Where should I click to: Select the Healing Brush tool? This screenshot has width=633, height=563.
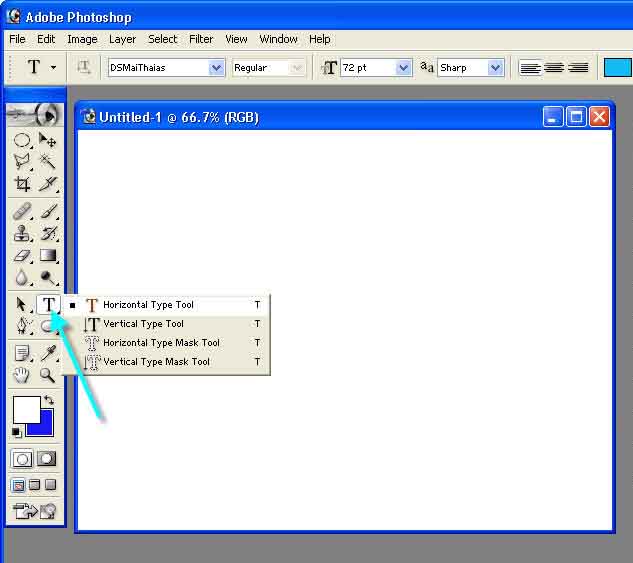click(22, 211)
